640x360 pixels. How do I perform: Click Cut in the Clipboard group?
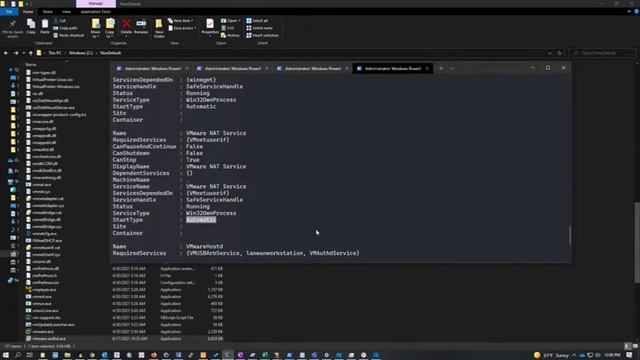tap(60, 20)
